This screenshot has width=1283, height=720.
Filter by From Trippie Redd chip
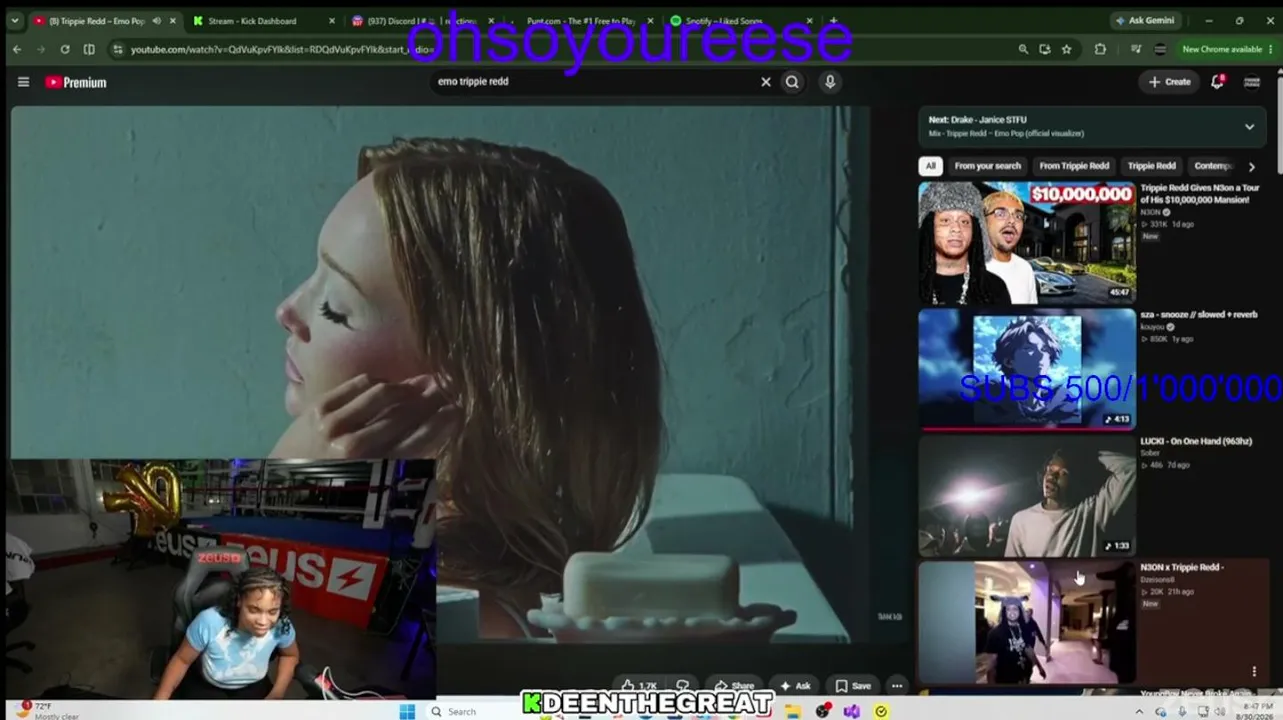(x=1074, y=166)
